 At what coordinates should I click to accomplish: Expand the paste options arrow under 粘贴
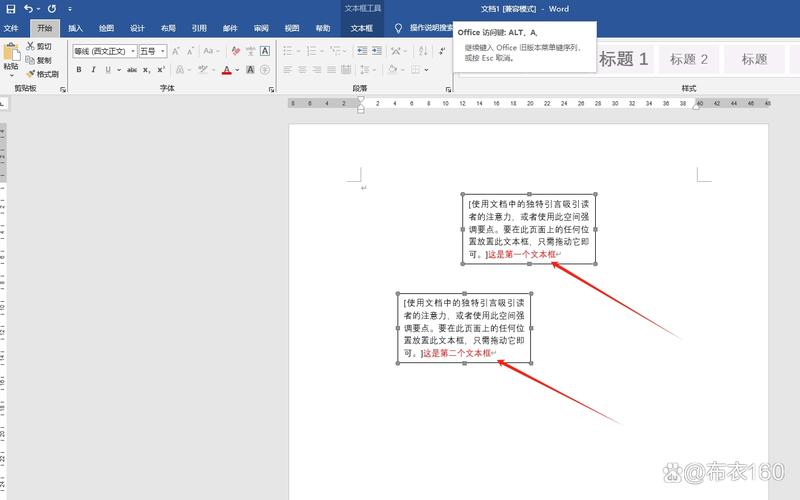pyautogui.click(x=11, y=76)
